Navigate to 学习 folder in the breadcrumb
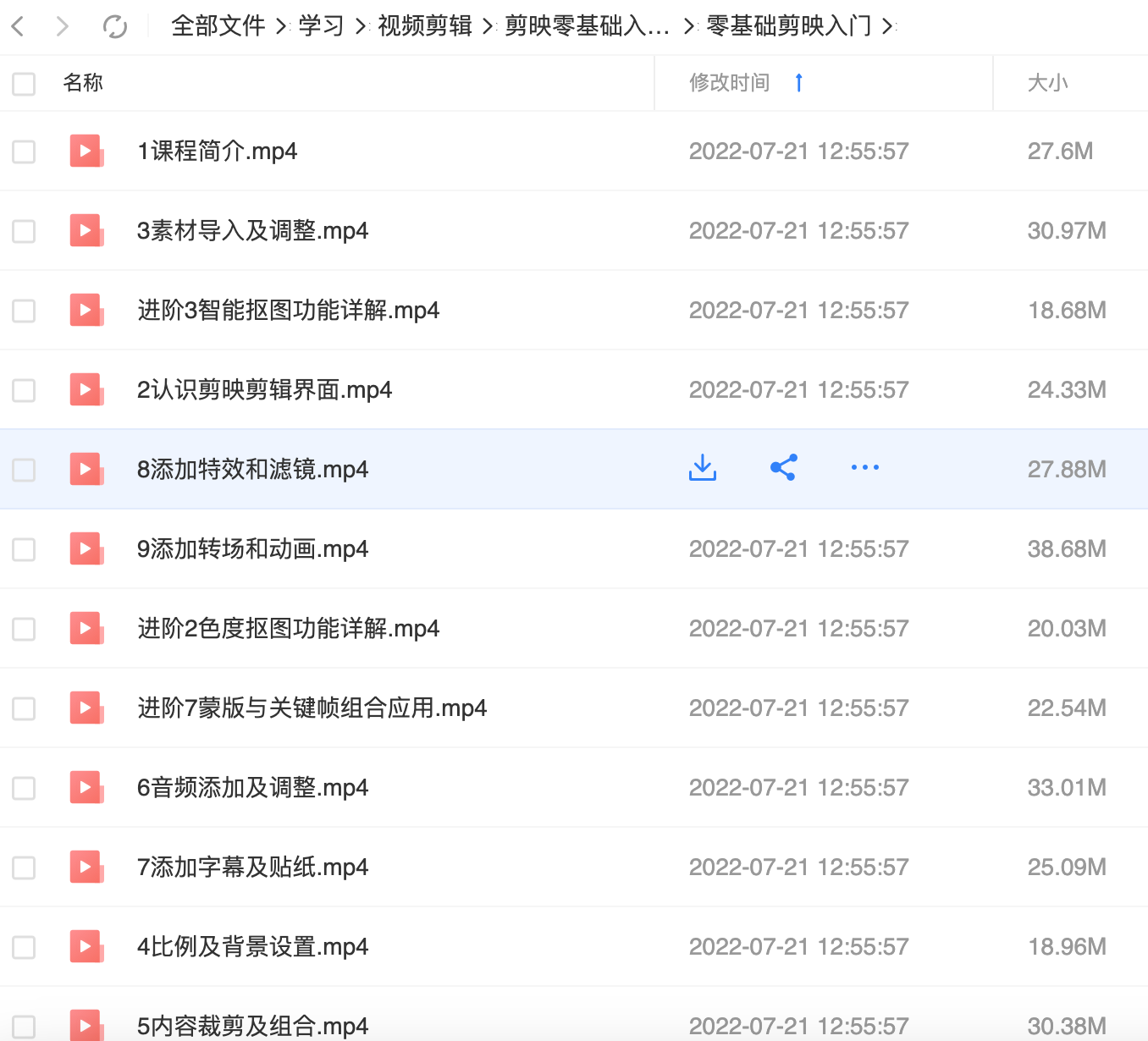This screenshot has height=1041, width=1148. click(321, 26)
